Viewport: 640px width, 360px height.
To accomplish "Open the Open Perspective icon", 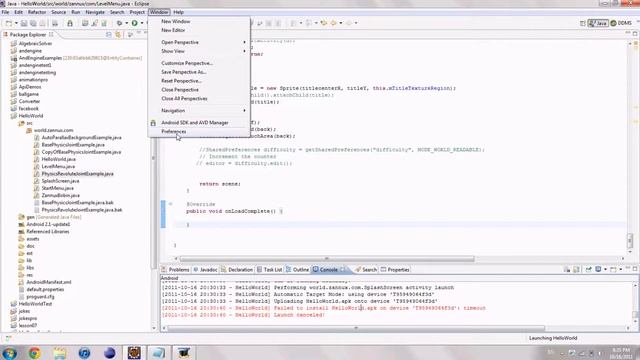I will pyautogui.click(x=583, y=23).
